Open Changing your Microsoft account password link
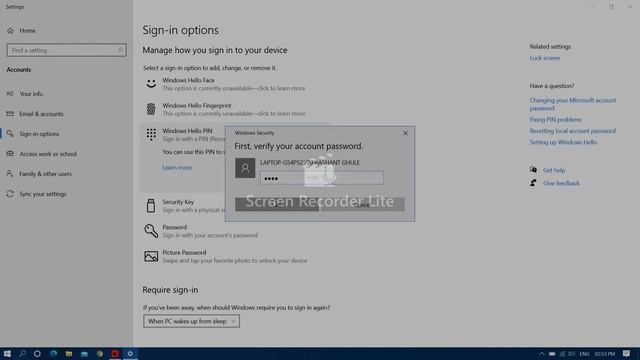 573,104
